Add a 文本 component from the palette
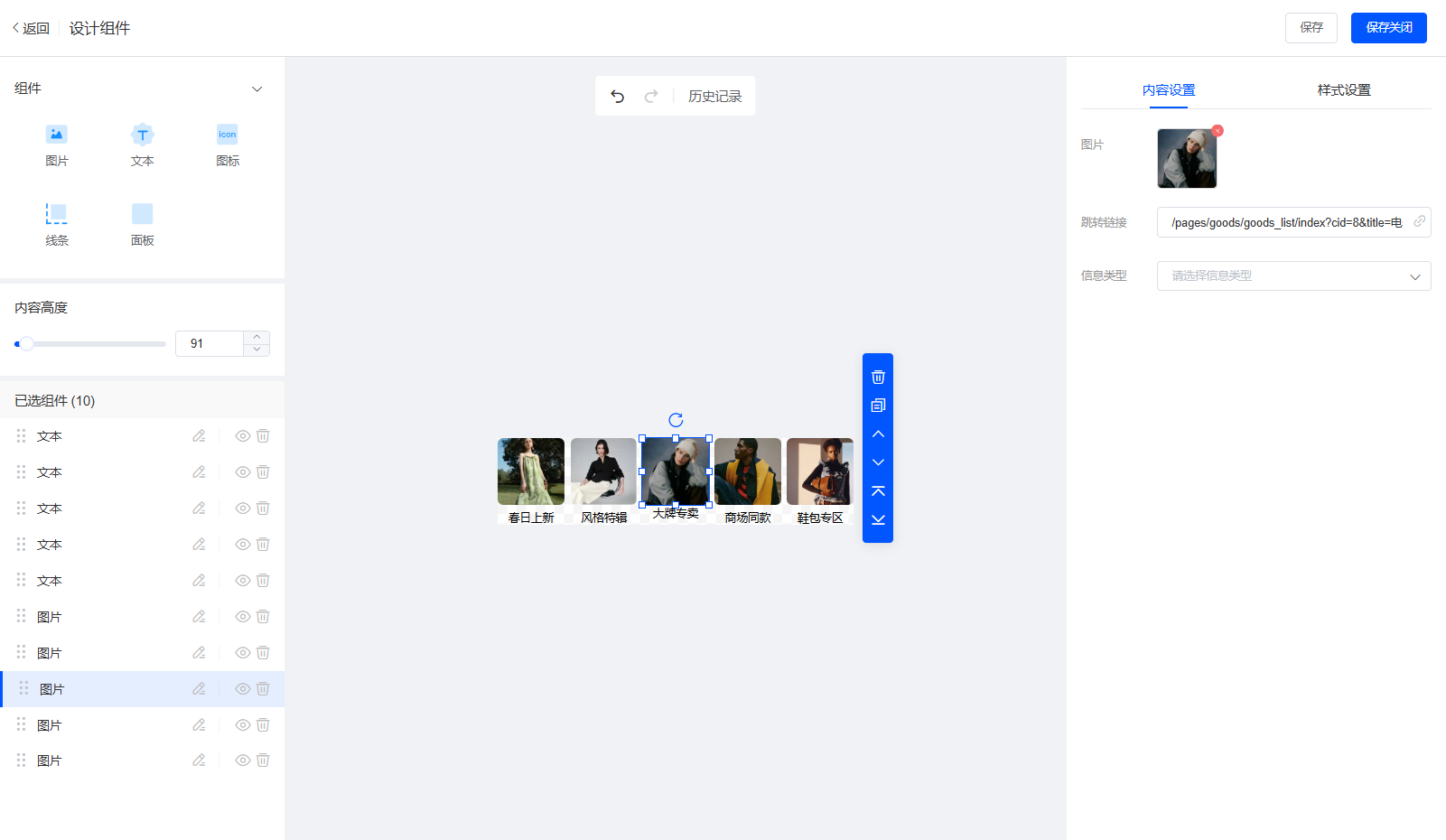The image size is (1446, 840). (x=143, y=145)
